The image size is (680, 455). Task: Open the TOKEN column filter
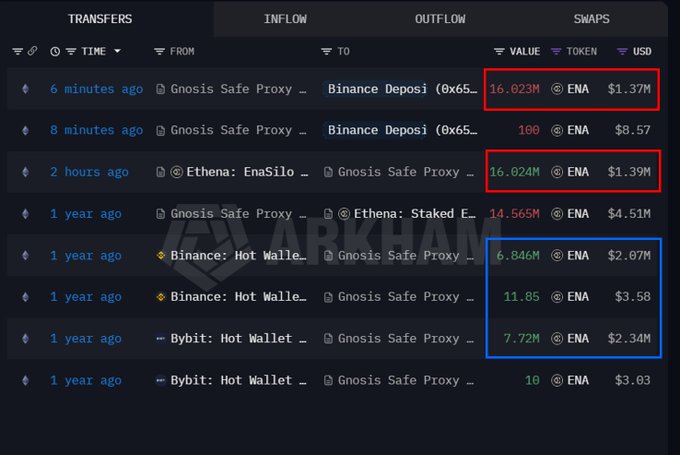pos(556,51)
